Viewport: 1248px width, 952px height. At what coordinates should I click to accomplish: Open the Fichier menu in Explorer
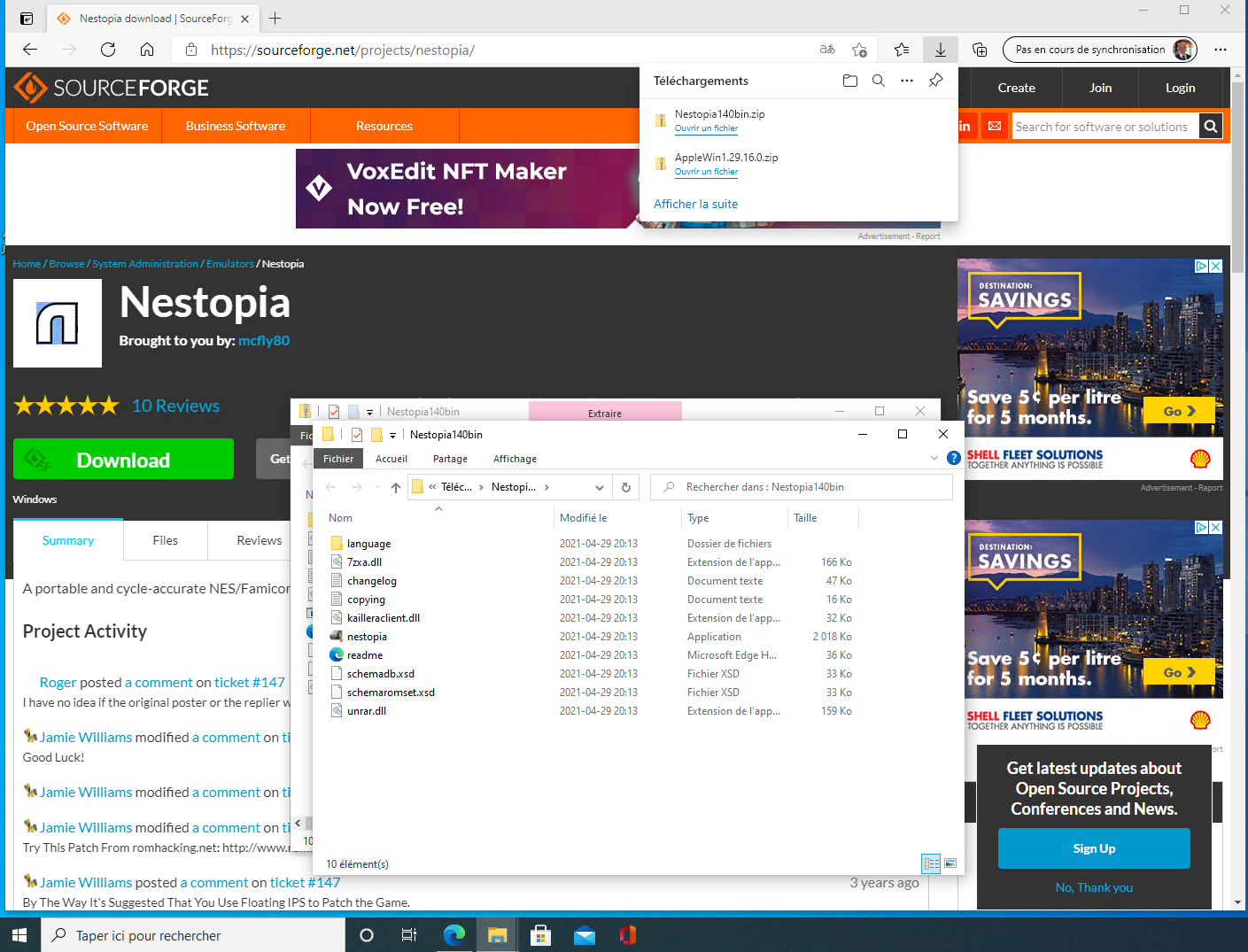point(338,459)
